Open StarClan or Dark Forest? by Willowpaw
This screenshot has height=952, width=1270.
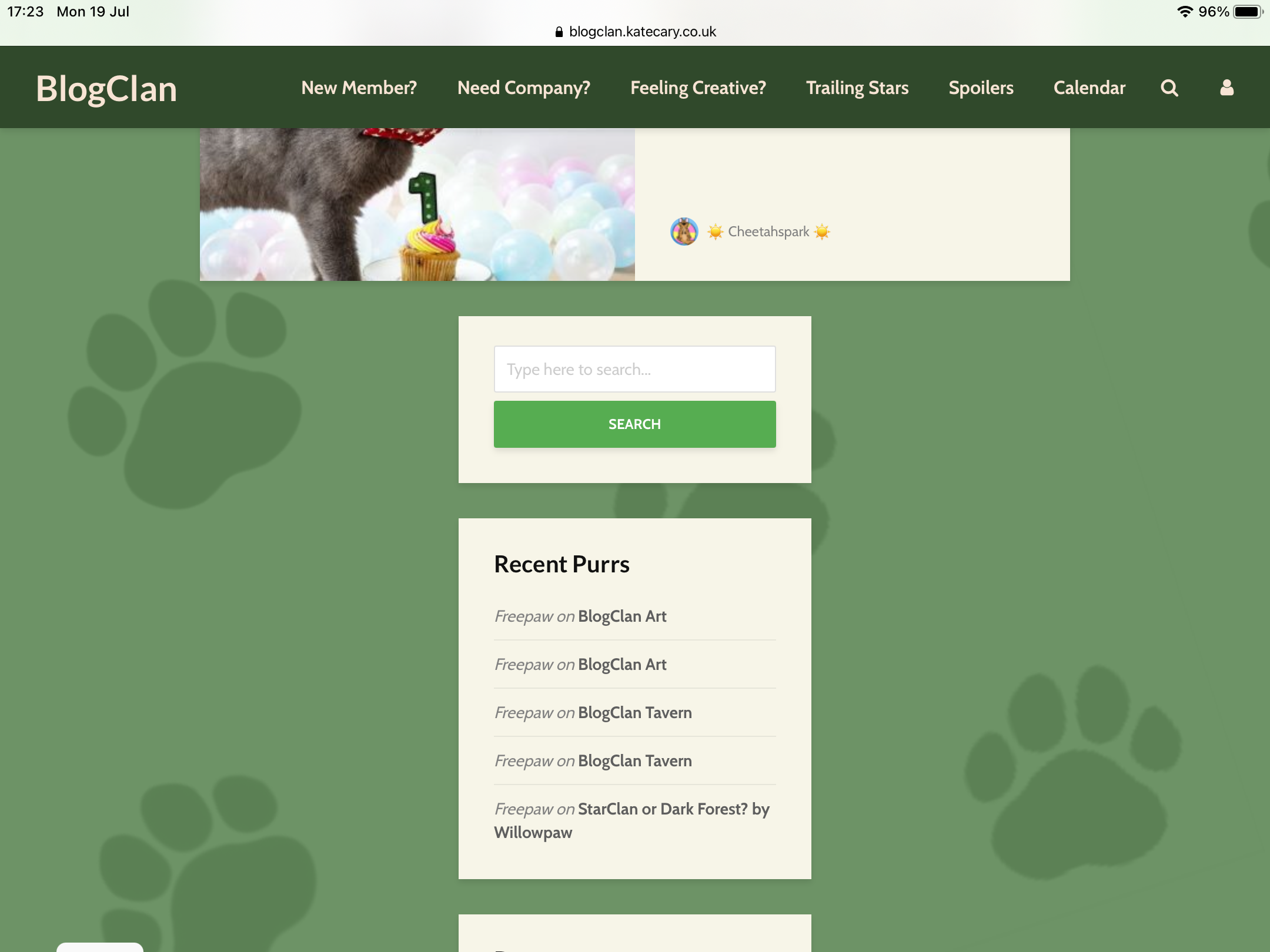pyautogui.click(x=673, y=809)
